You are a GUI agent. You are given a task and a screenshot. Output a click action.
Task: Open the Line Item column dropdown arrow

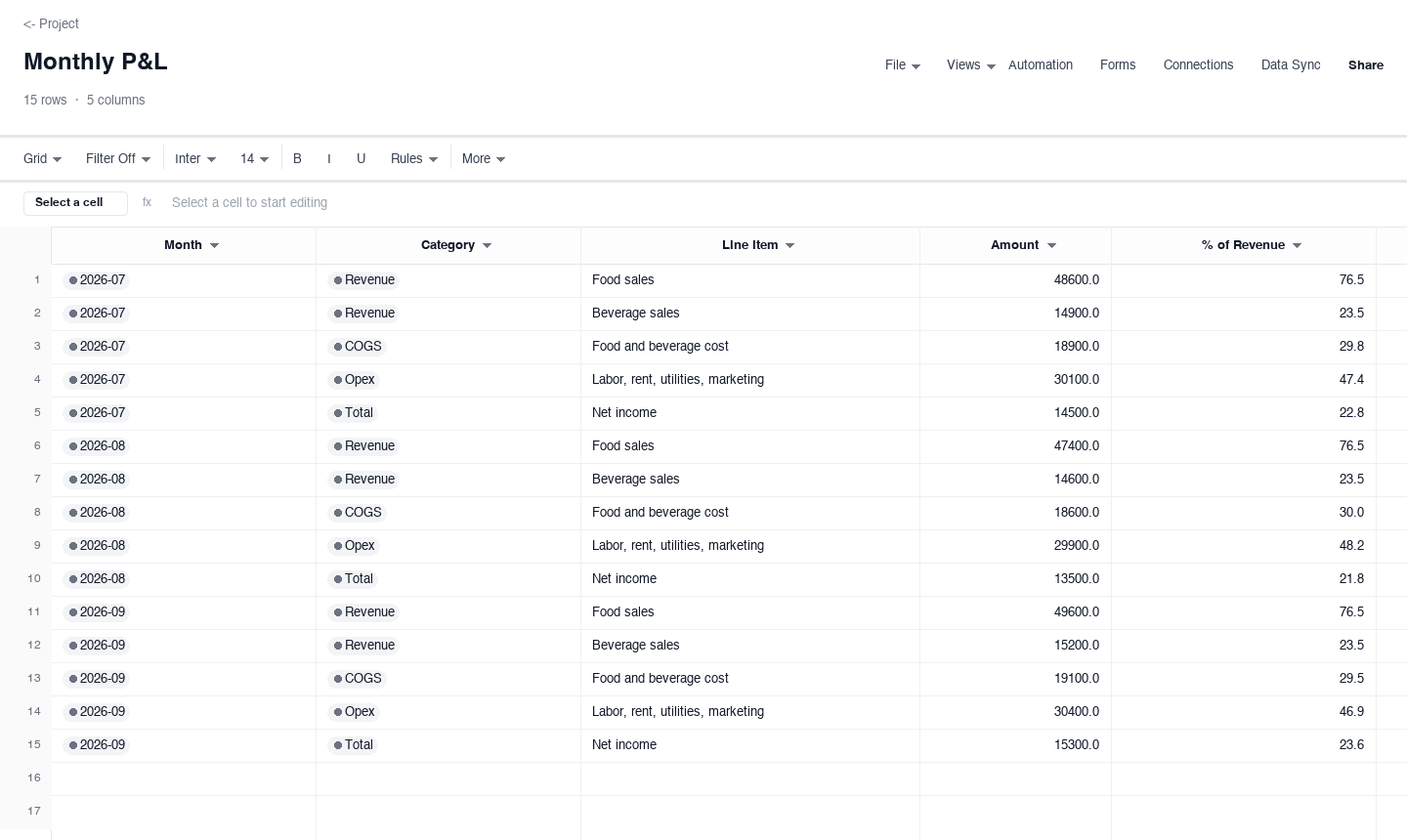point(790,245)
